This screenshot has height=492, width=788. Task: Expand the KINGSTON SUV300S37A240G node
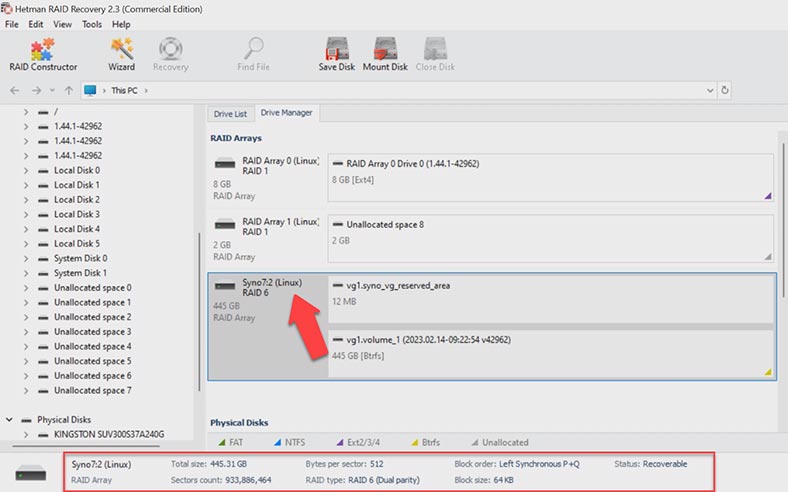tap(26, 434)
